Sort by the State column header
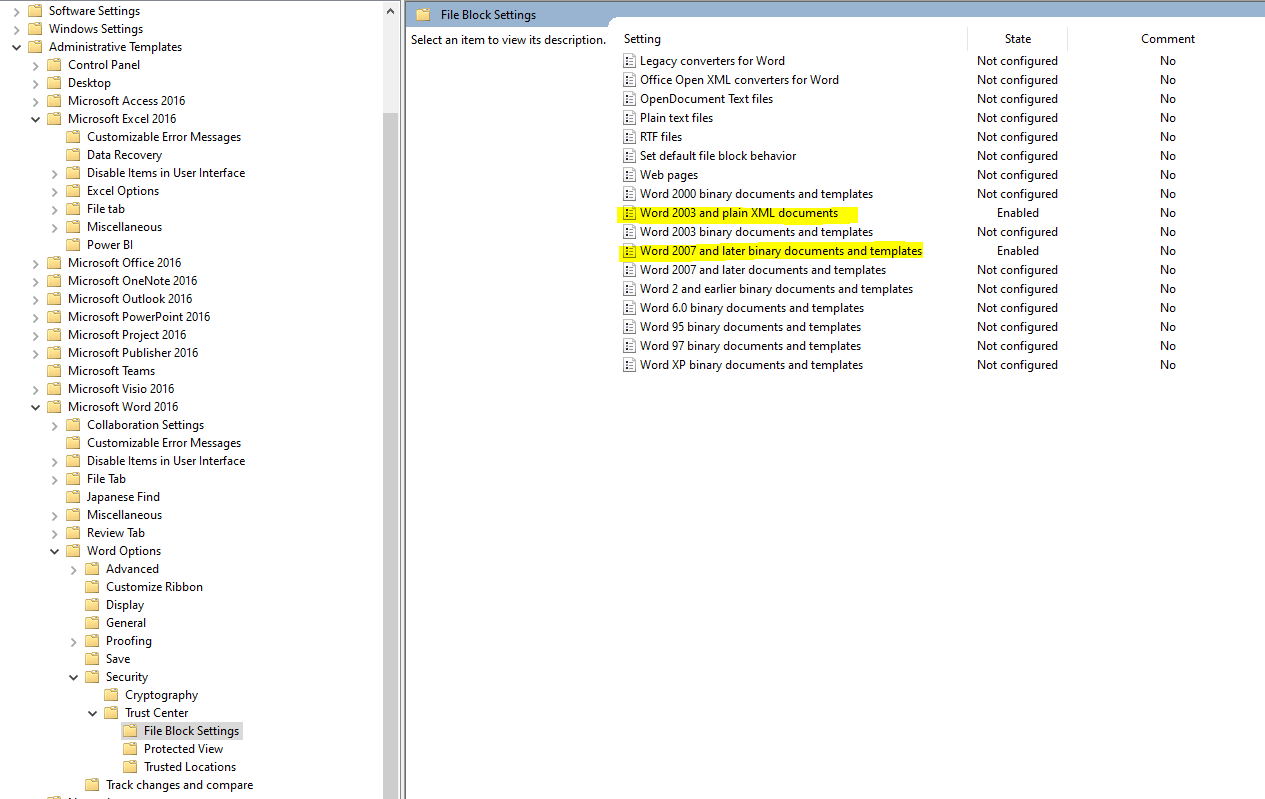Image resolution: width=1265 pixels, height=799 pixels. click(x=1018, y=39)
